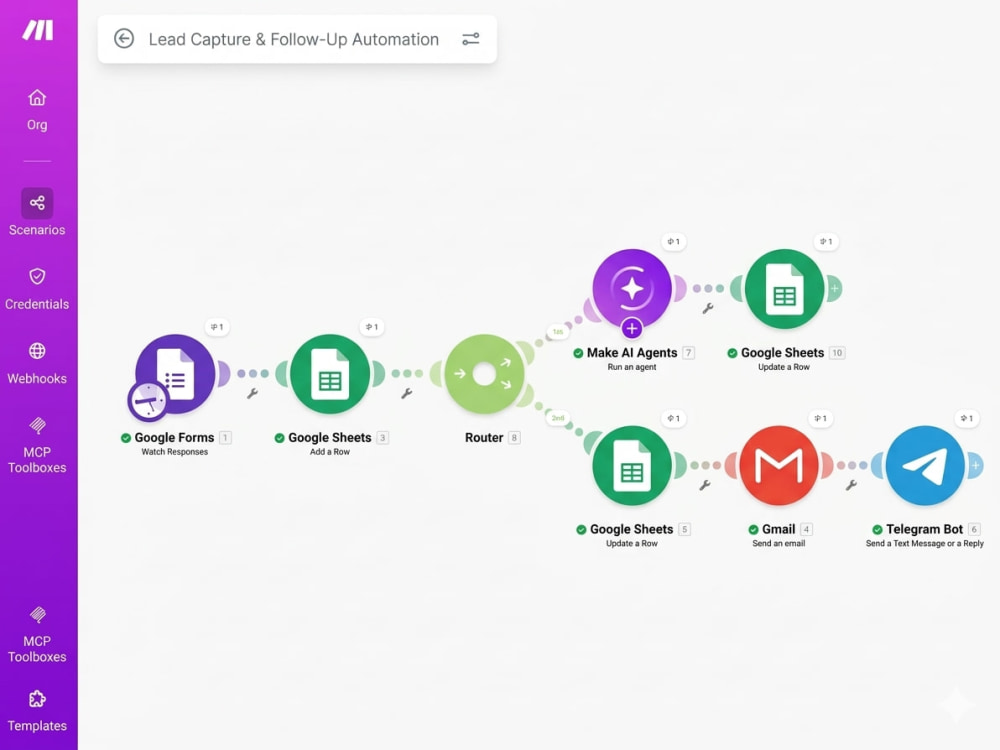Click the Make AI Agents label
This screenshot has width=1000, height=750.
pyautogui.click(x=632, y=353)
